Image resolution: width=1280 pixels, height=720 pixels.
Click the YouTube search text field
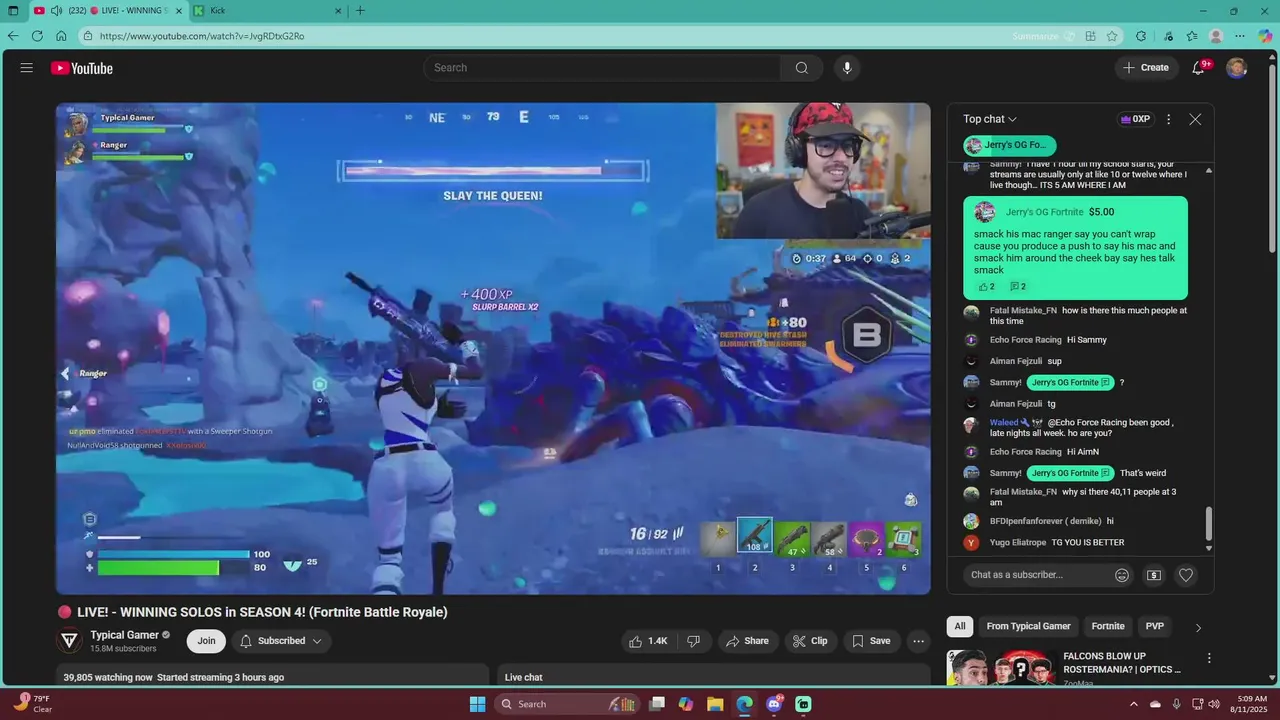[x=602, y=68]
